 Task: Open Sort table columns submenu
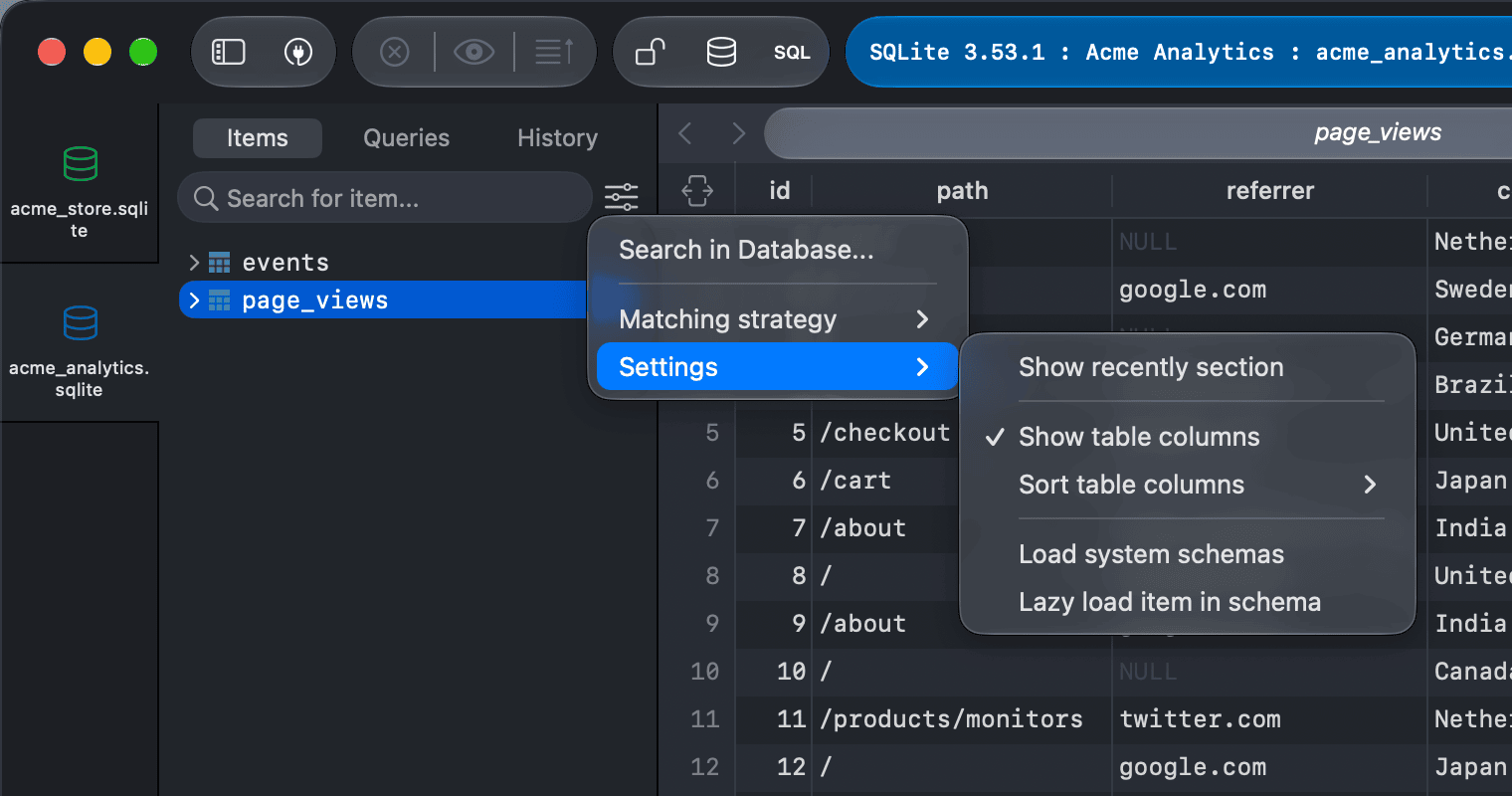pyautogui.click(x=1187, y=485)
